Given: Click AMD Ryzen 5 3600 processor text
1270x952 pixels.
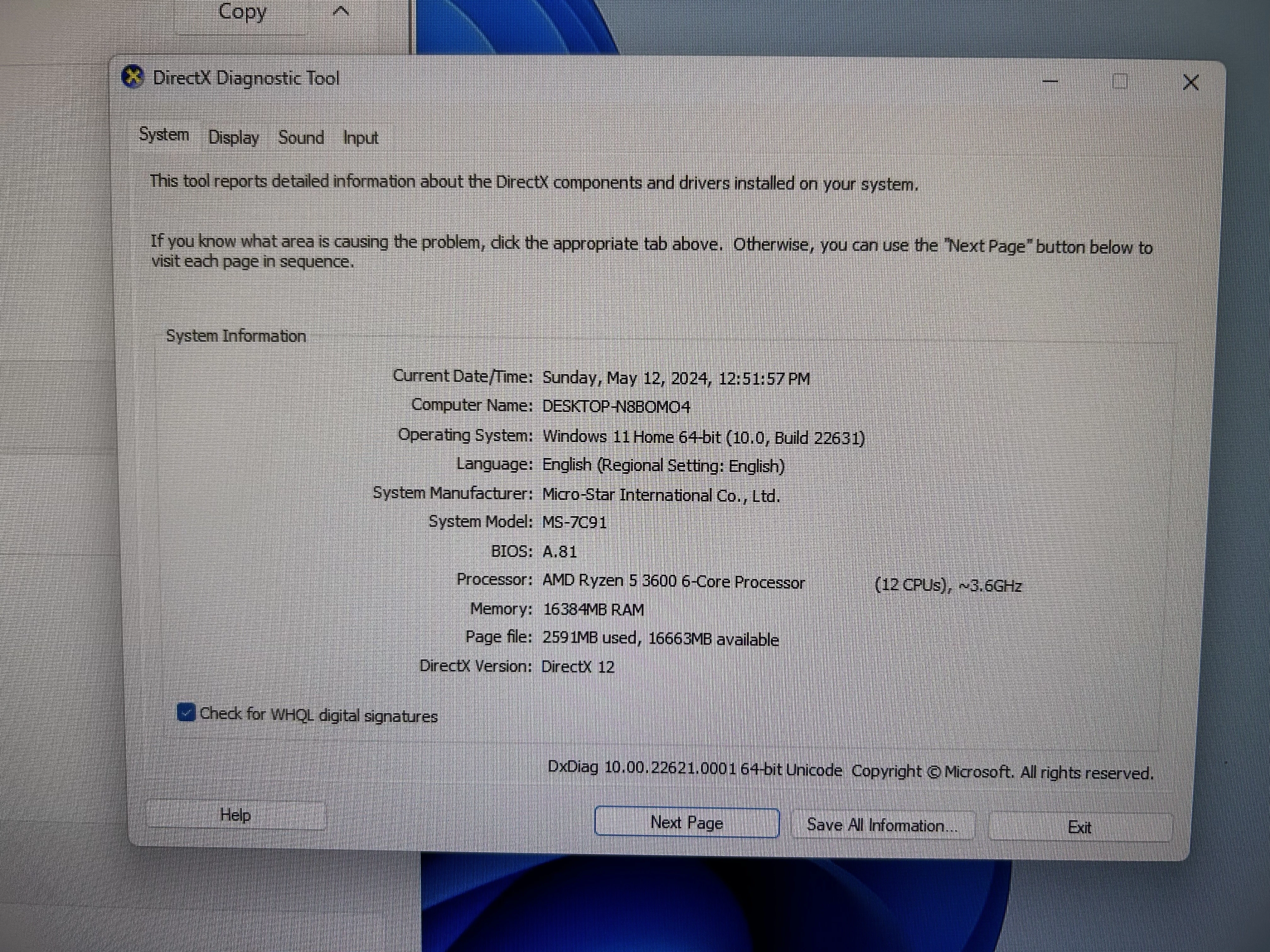Looking at the screenshot, I should click(673, 581).
